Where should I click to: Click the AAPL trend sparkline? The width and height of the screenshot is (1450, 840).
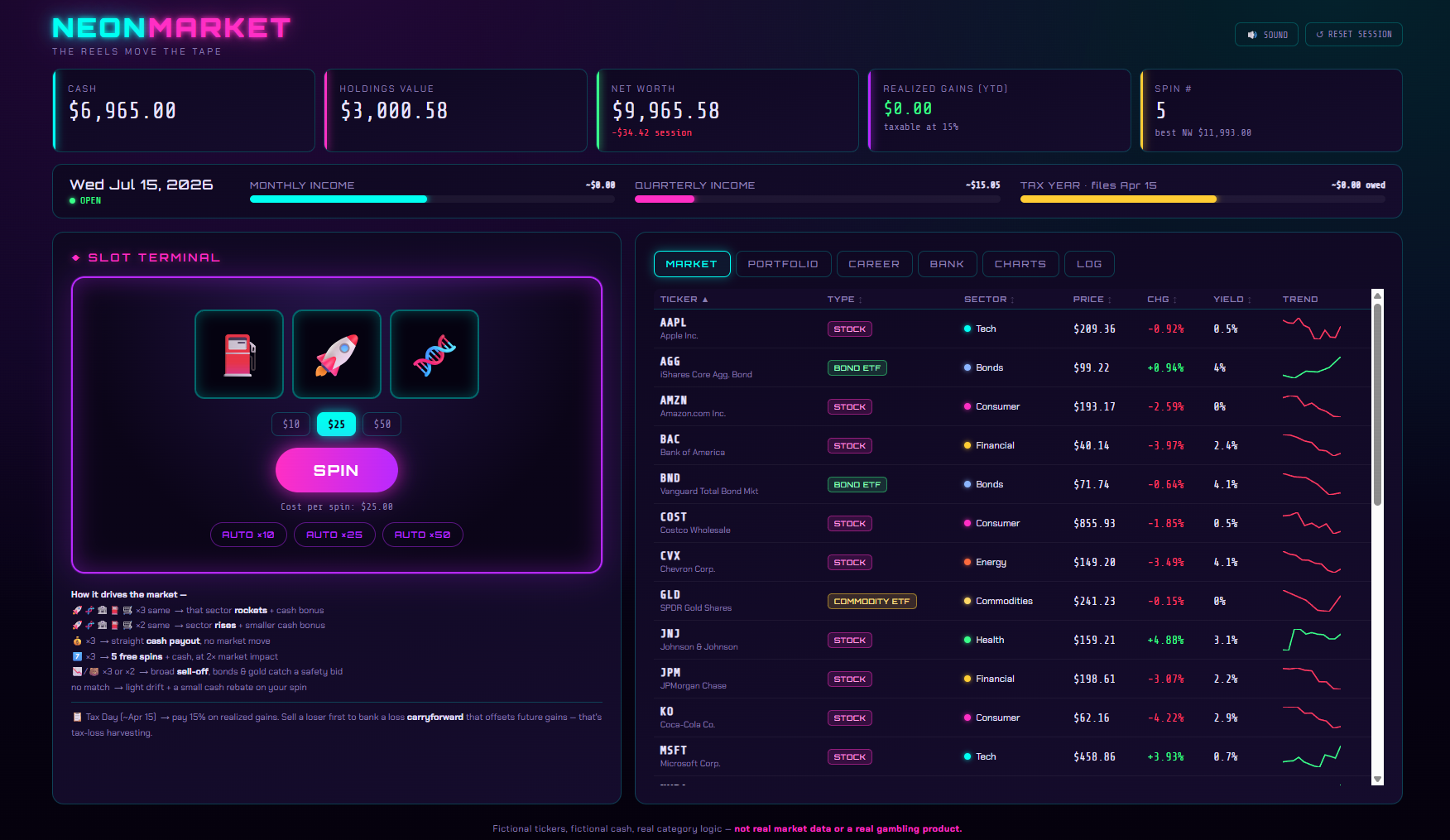(1312, 329)
